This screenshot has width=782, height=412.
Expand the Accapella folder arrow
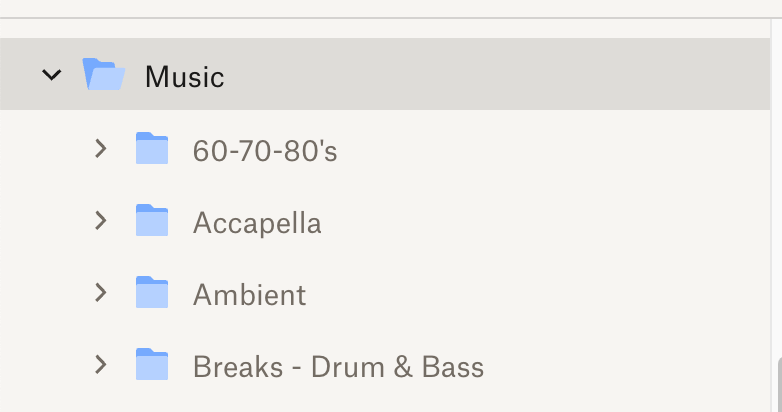100,221
